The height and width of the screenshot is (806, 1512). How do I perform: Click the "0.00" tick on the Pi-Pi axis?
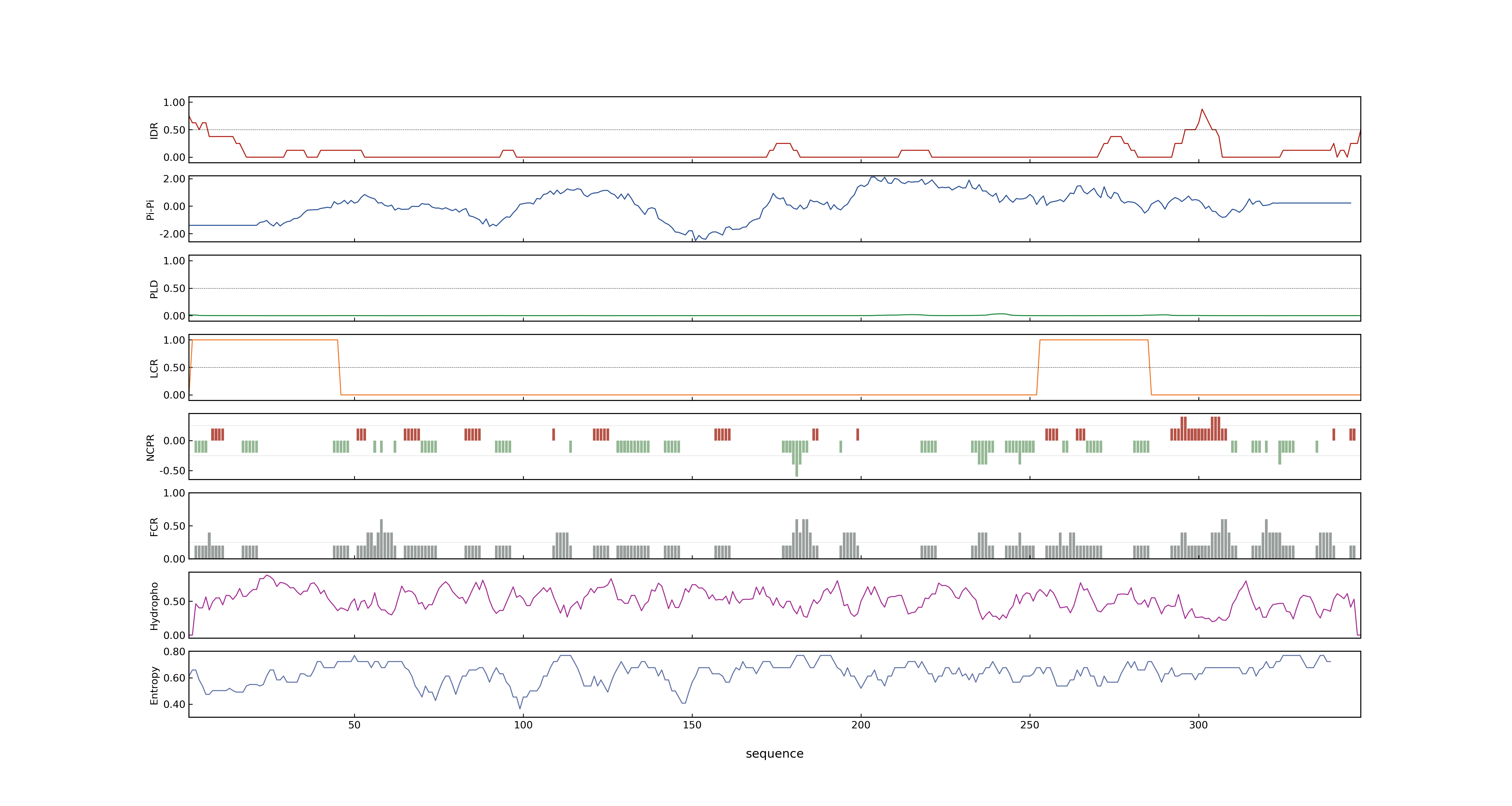click(174, 207)
